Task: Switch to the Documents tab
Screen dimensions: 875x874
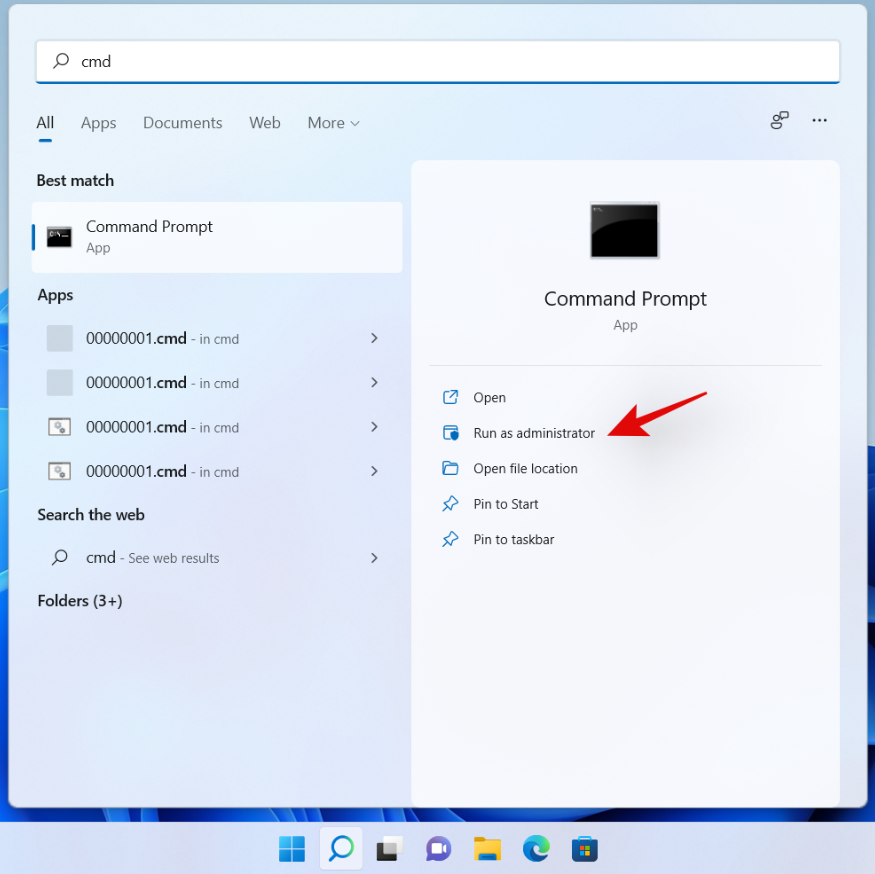Action: pos(182,122)
